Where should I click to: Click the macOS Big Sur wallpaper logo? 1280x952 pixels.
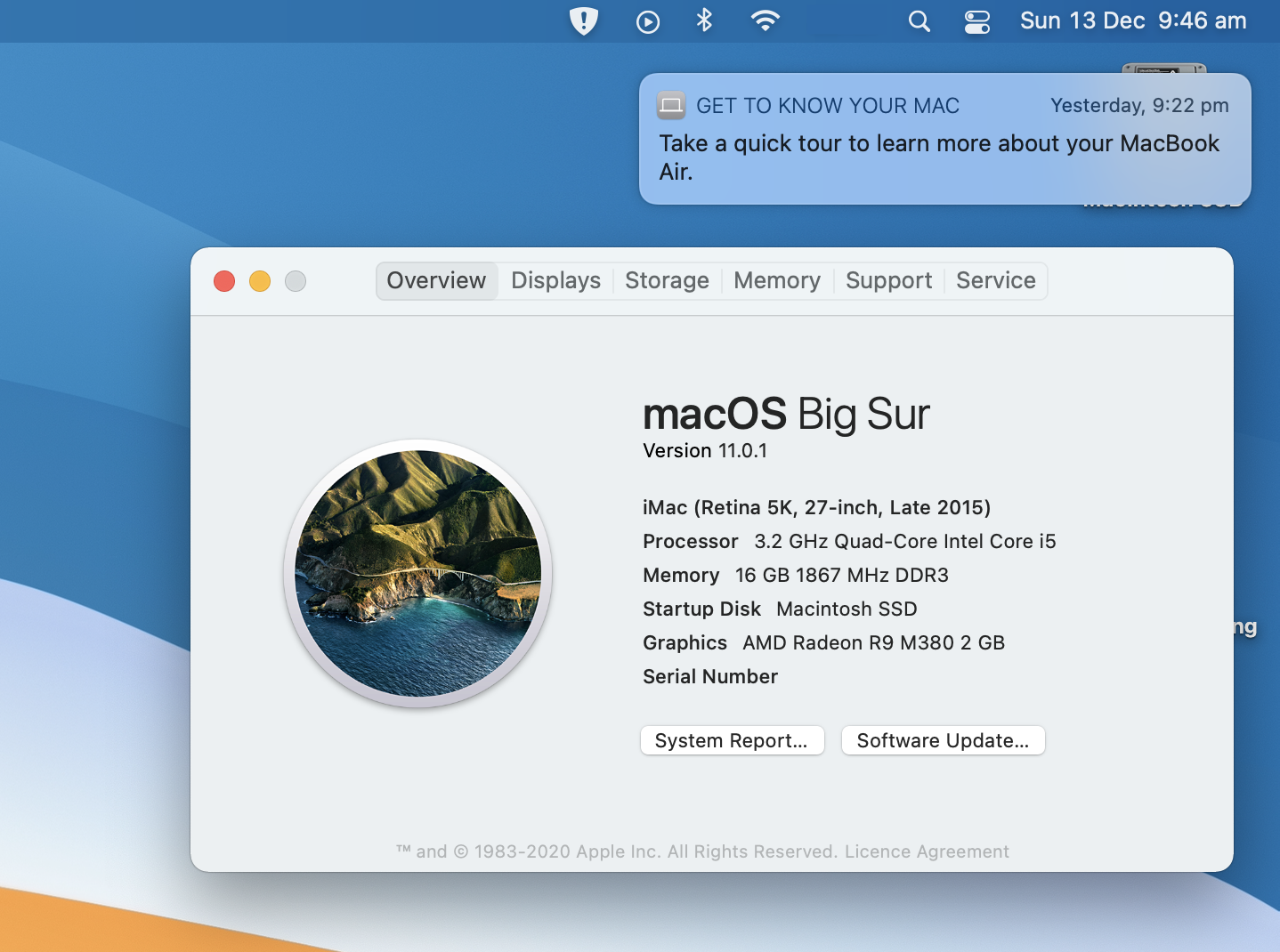pyautogui.click(x=418, y=574)
